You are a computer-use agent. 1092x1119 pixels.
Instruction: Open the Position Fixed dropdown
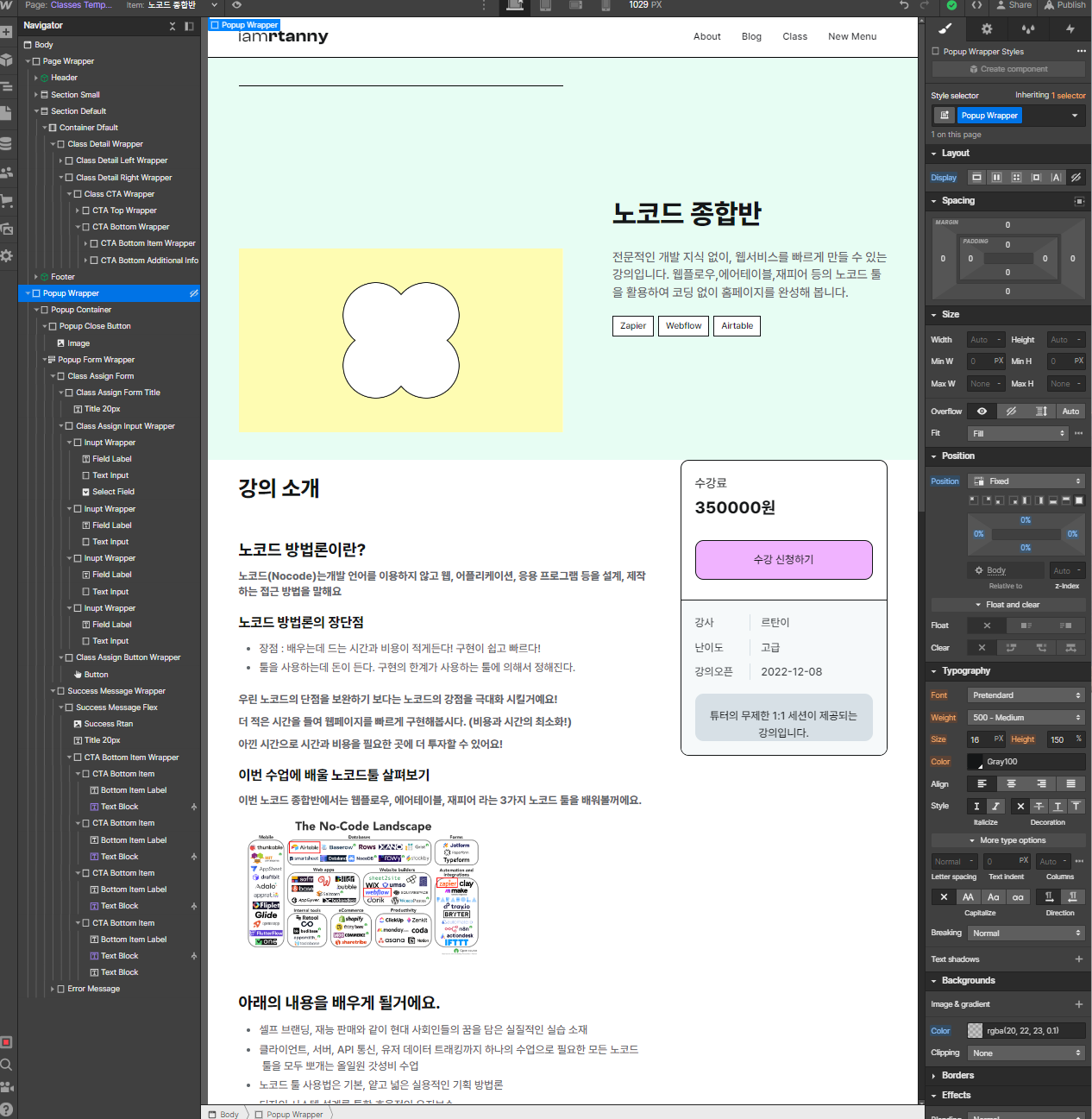[x=1026, y=481]
